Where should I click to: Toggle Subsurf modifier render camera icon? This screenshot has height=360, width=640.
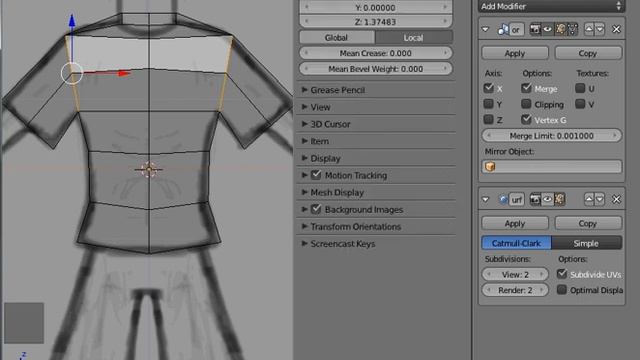(535, 199)
